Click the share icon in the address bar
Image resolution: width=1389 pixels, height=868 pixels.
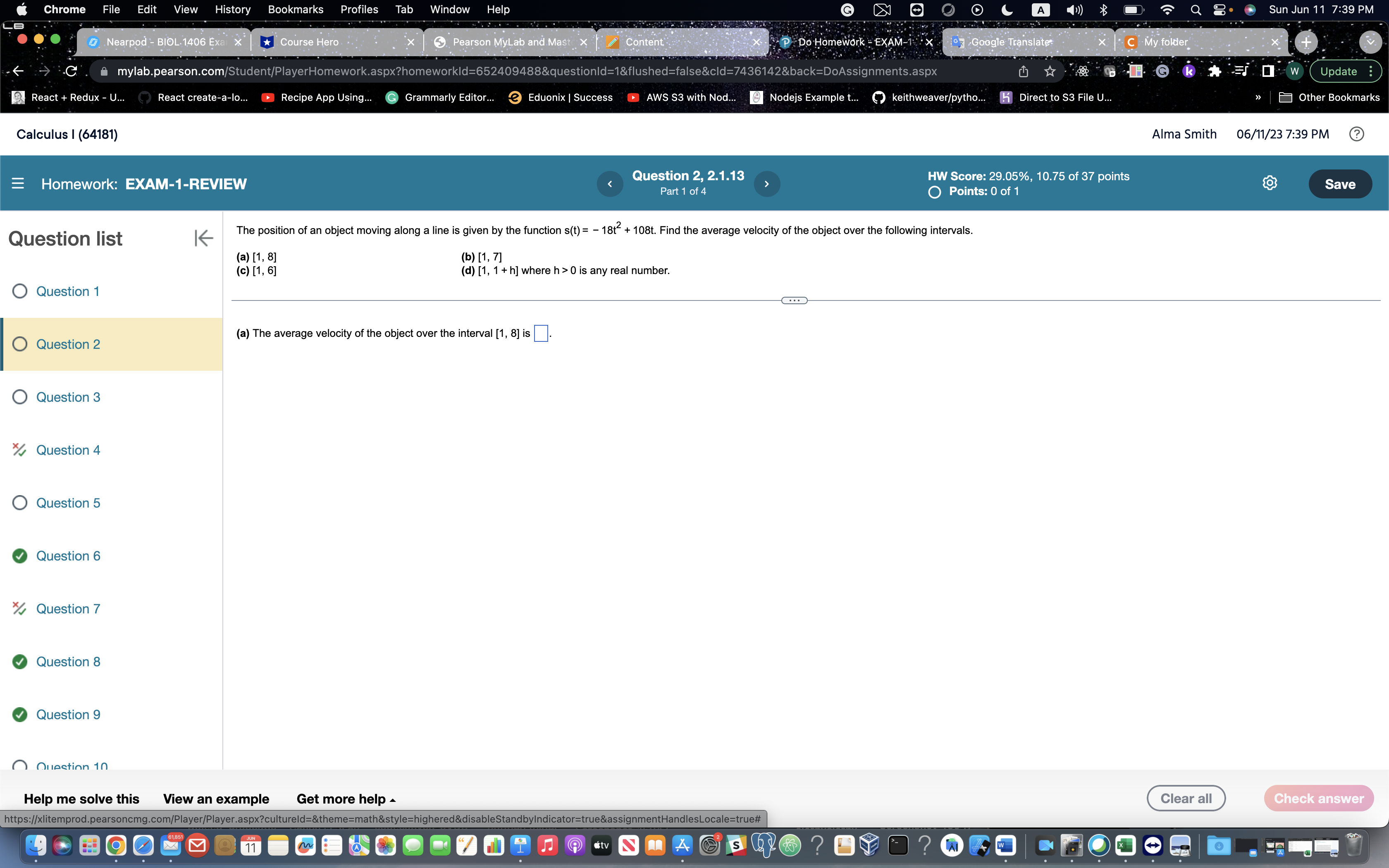point(1024,71)
